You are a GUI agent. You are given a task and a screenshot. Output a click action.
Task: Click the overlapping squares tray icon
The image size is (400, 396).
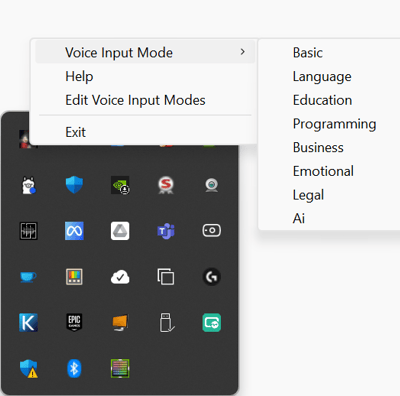[x=166, y=277]
